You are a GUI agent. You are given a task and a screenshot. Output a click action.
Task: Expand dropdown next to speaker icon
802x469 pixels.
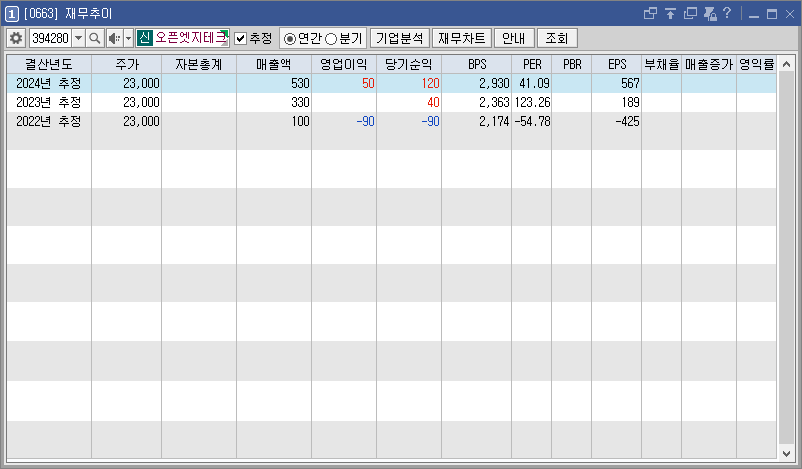pos(128,38)
